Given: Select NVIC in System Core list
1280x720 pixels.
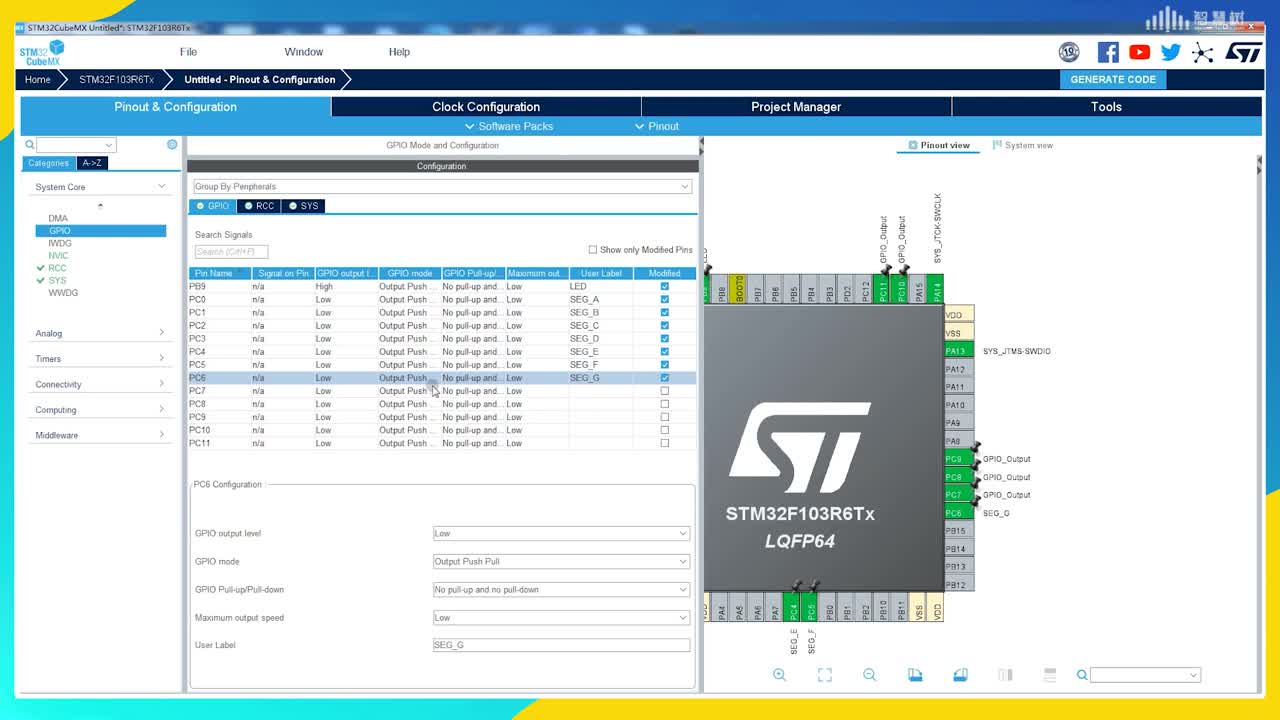Looking at the screenshot, I should [x=58, y=256].
